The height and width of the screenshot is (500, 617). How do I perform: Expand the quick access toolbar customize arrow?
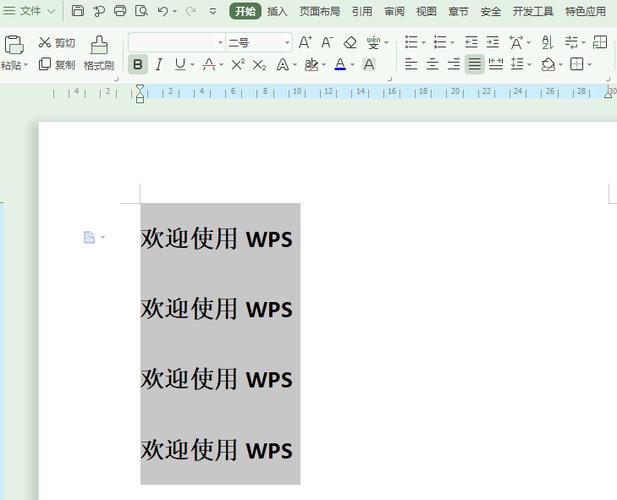click(x=212, y=11)
